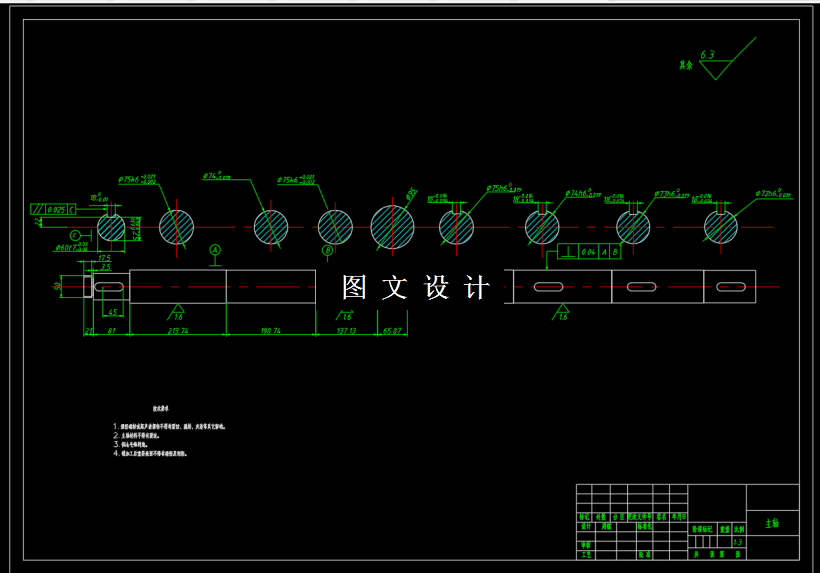Select the 阶段标记 title block cell
This screenshot has width=820, height=573.
[702, 529]
